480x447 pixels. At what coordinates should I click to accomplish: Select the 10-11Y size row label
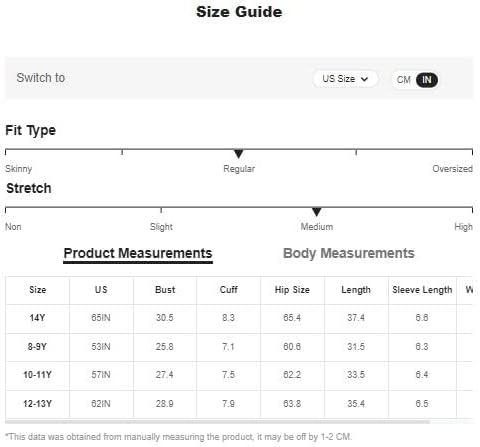37,375
